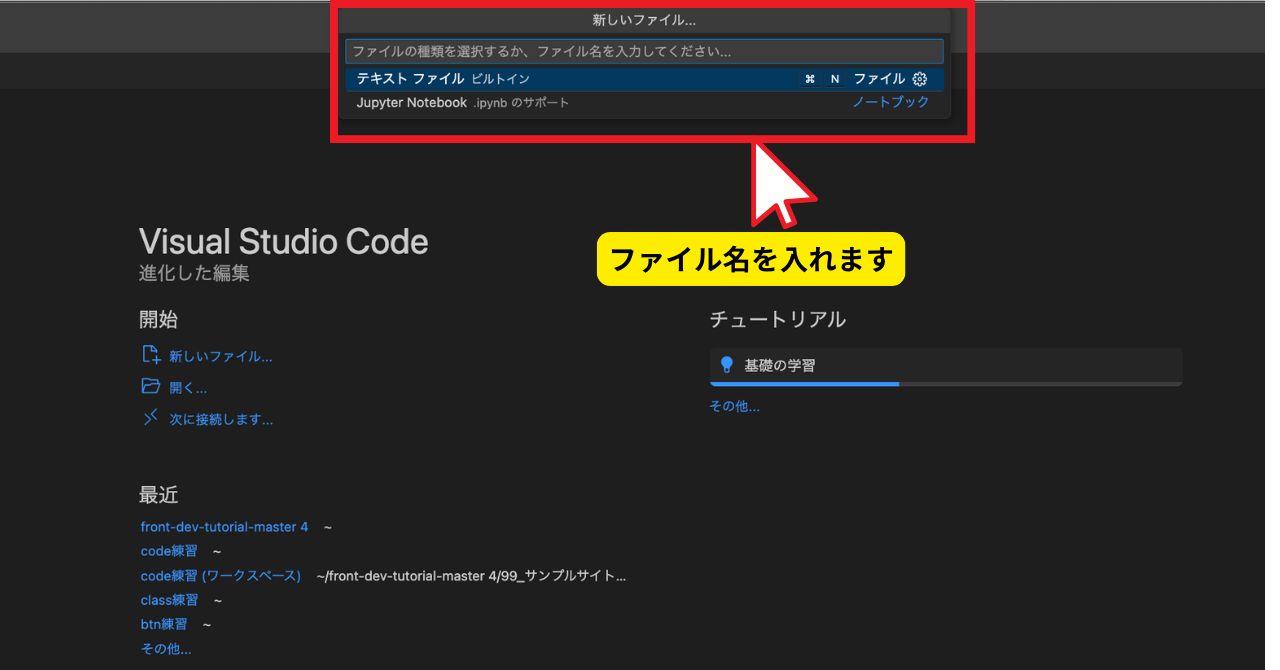1280x670 pixels.
Task: Click the Visual Studio Code heading
Action: (x=284, y=241)
